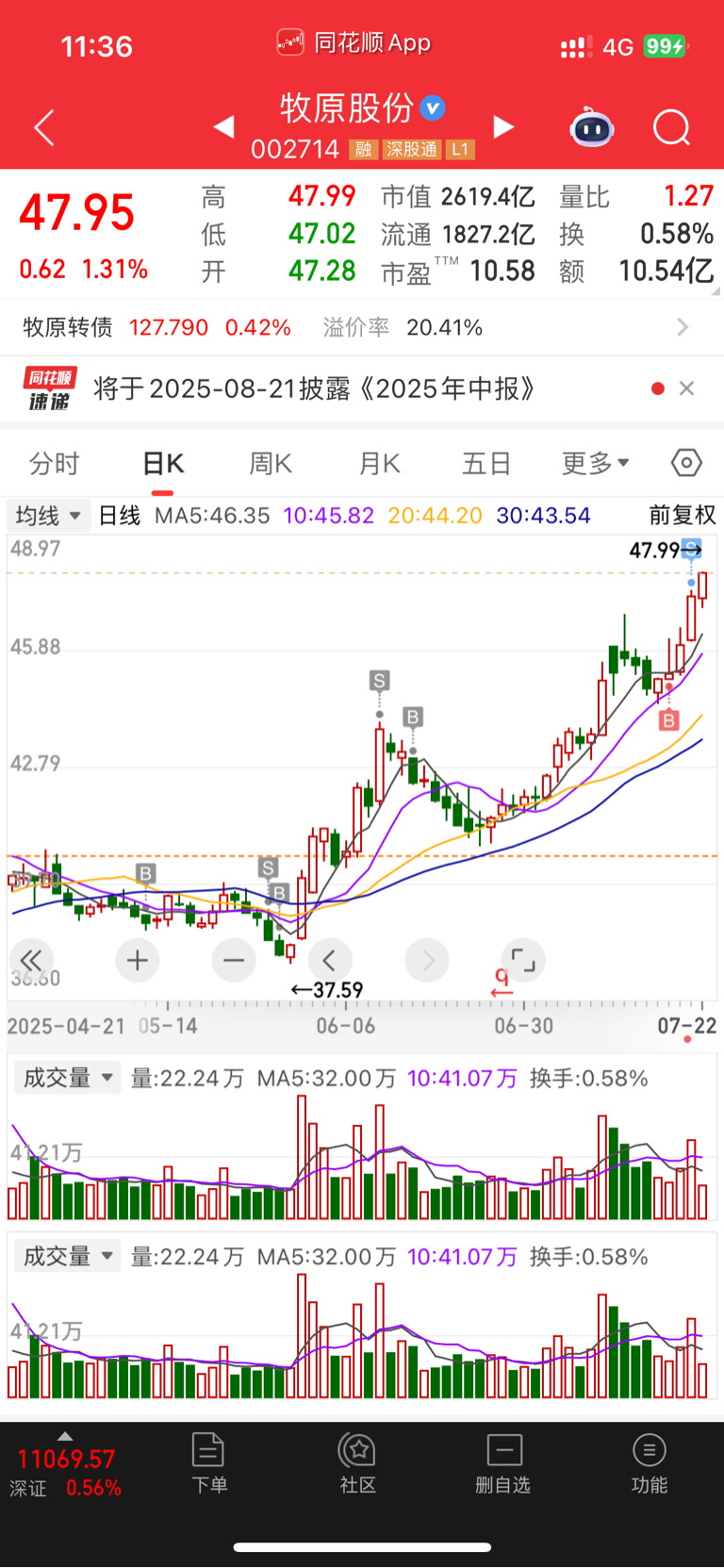724x1568 pixels.
Task: Jump to earliest candles double-left arrow
Action: tap(31, 961)
